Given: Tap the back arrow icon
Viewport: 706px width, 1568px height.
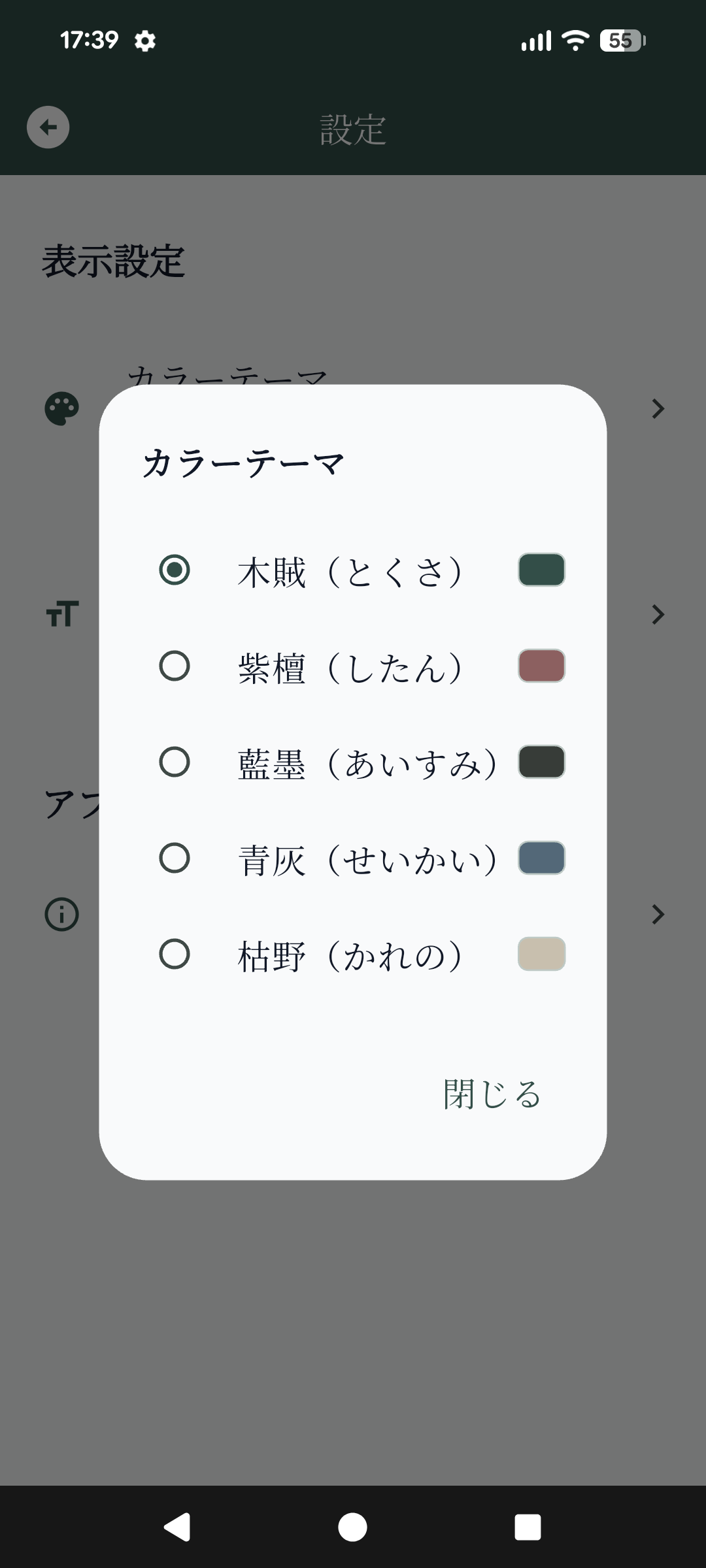Looking at the screenshot, I should (x=48, y=127).
